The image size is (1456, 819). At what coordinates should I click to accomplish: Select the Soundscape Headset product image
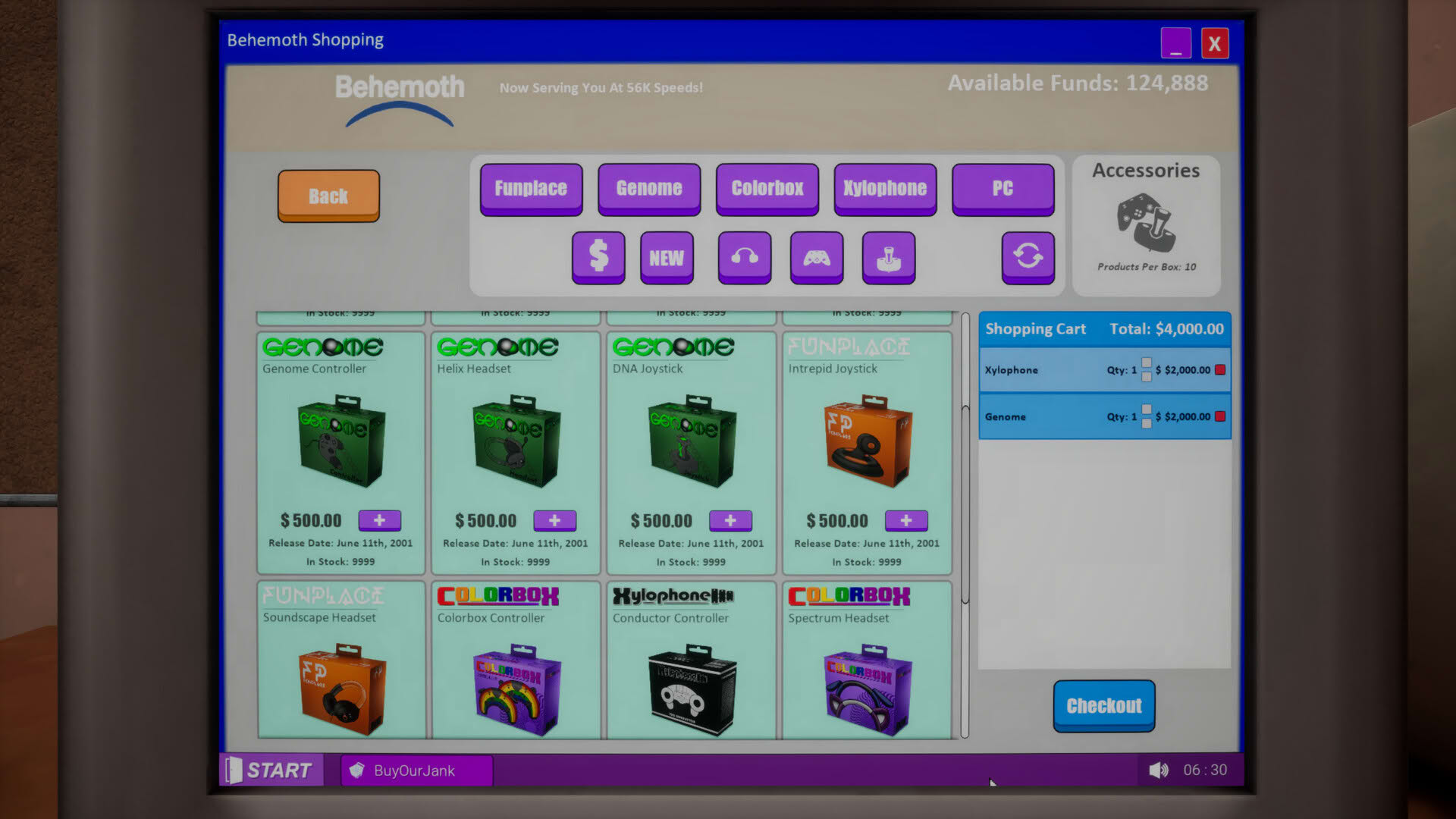click(x=341, y=689)
